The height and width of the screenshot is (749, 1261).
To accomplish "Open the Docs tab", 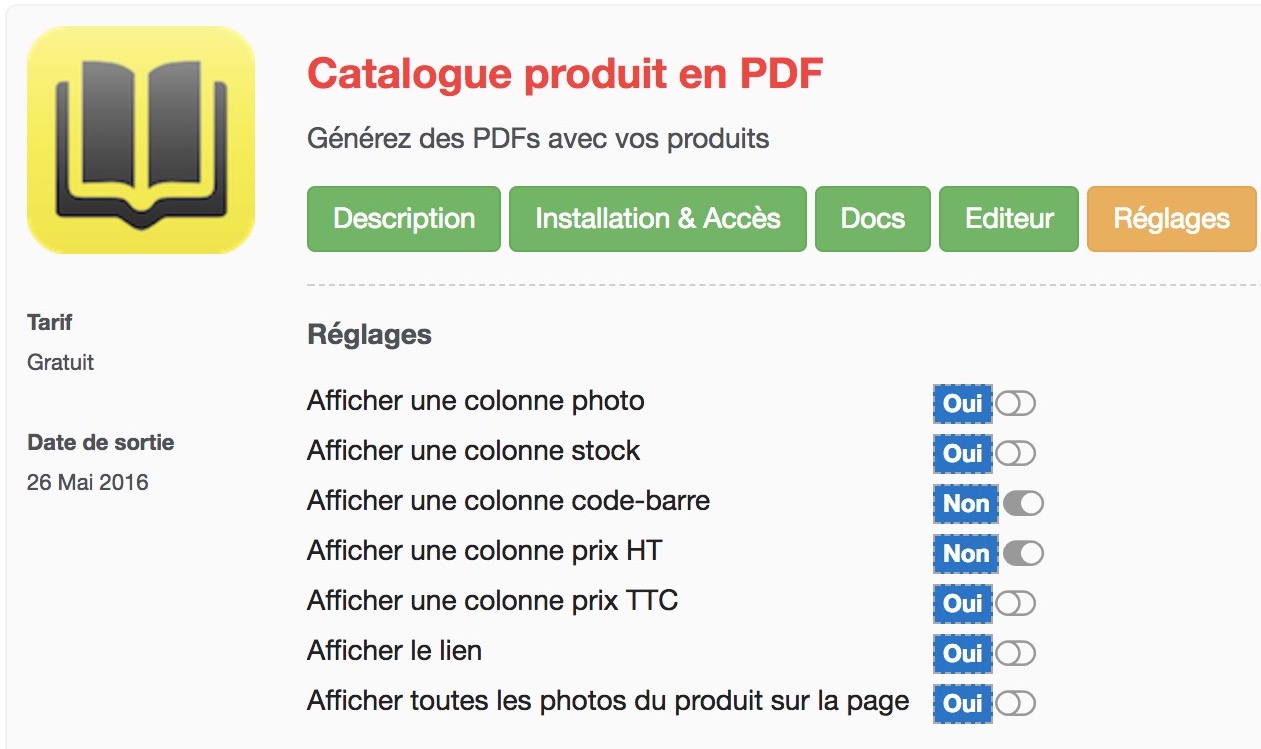I will 873,219.
